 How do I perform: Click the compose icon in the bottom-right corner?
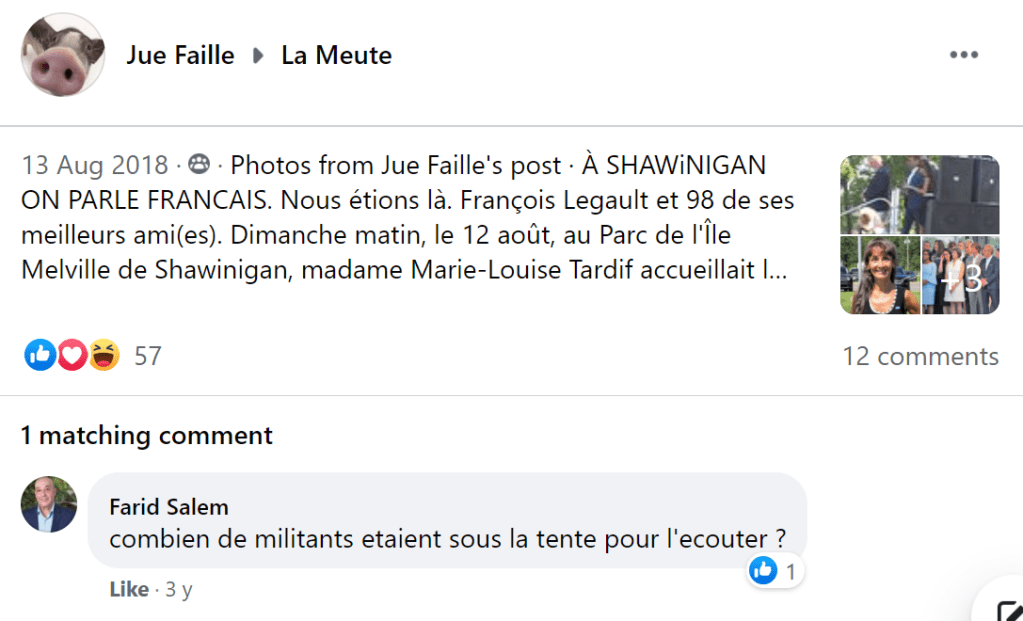(x=1003, y=603)
